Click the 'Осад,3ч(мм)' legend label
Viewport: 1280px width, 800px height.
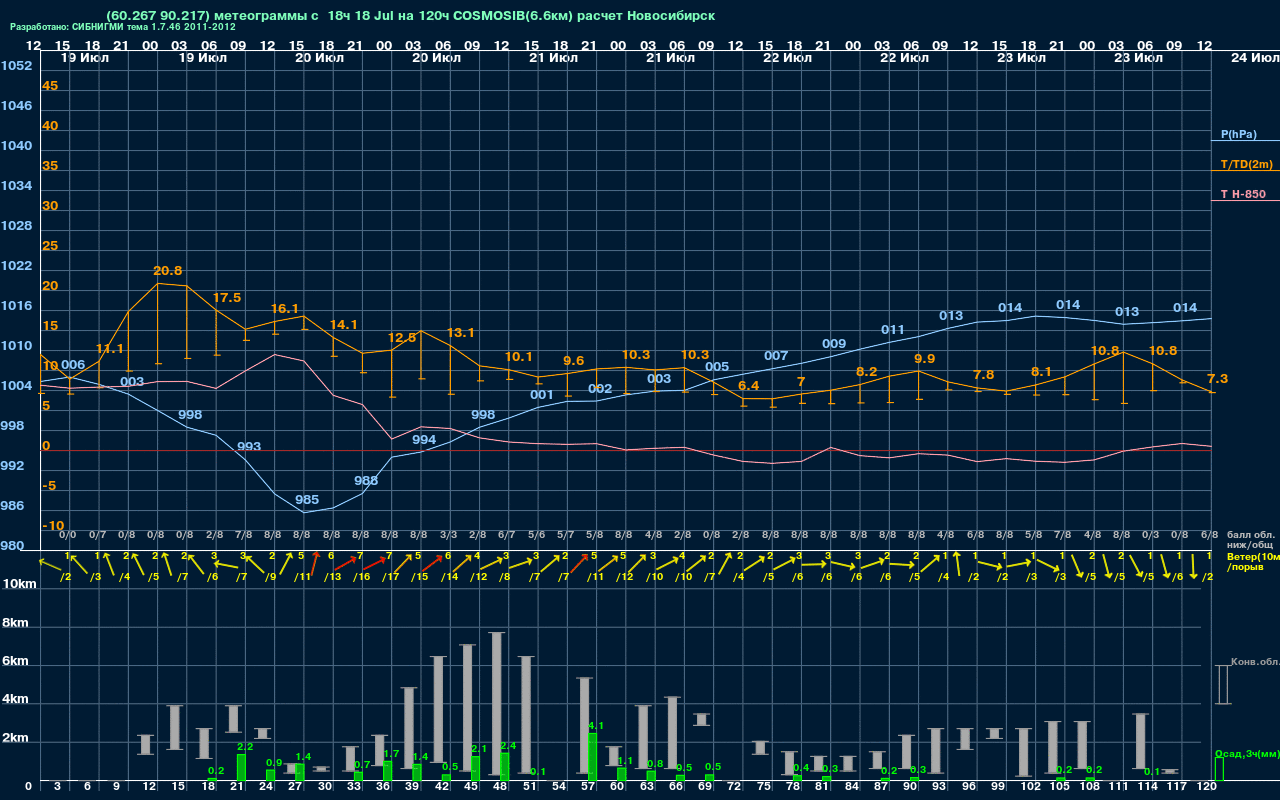coord(1246,753)
